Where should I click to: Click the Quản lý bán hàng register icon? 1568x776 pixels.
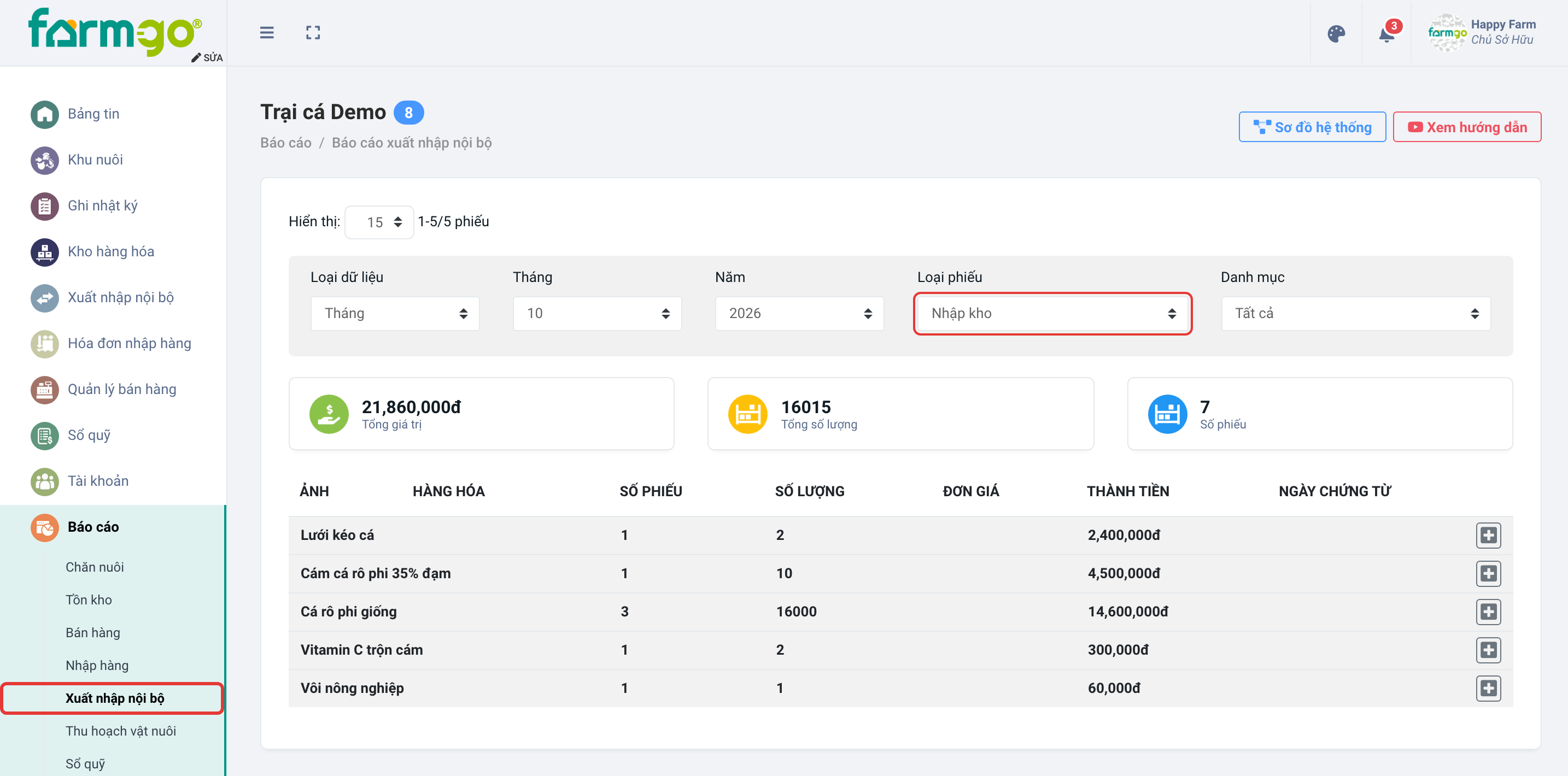(x=44, y=390)
